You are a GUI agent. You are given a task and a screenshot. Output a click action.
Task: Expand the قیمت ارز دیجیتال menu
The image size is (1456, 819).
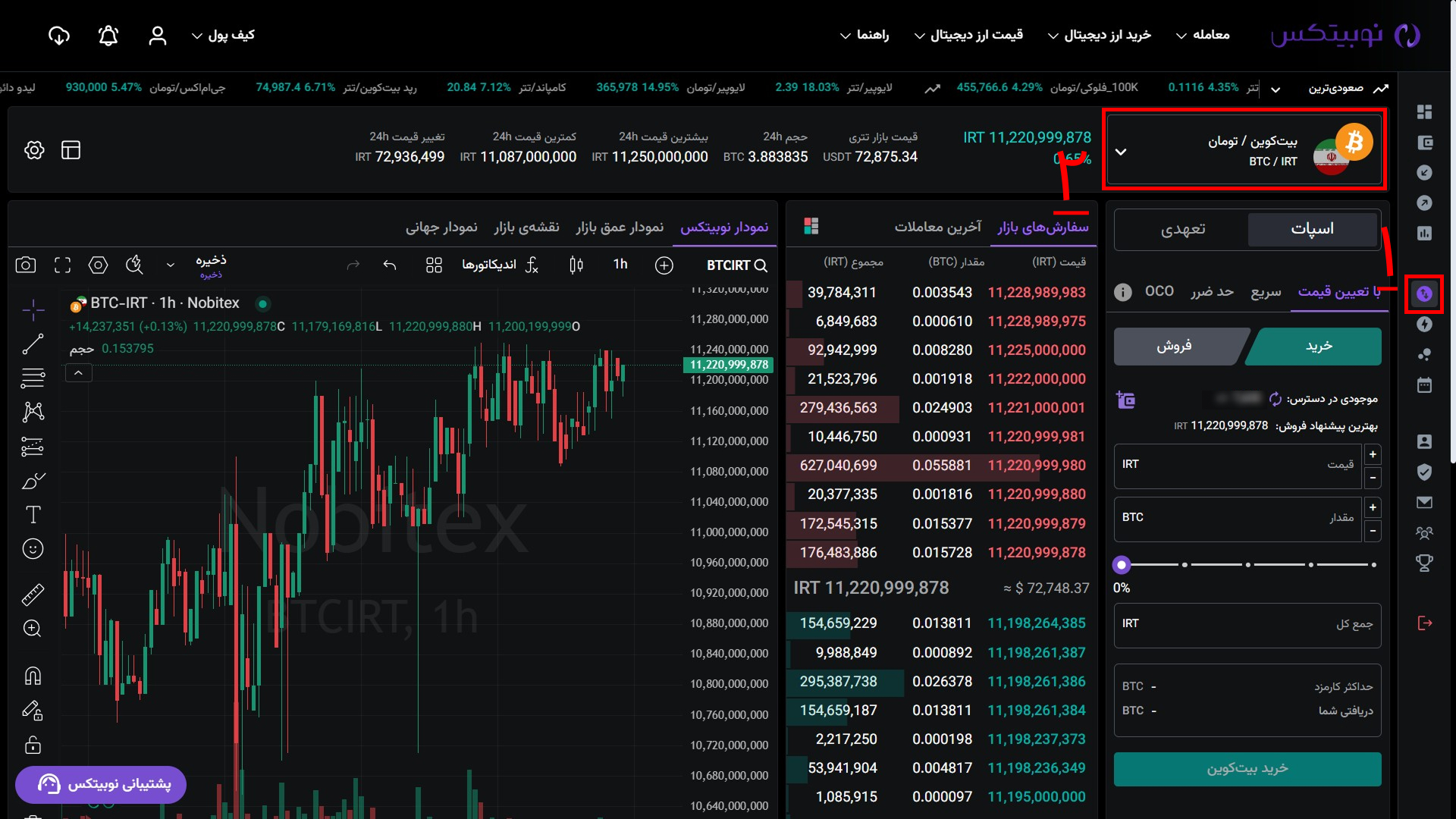969,36
